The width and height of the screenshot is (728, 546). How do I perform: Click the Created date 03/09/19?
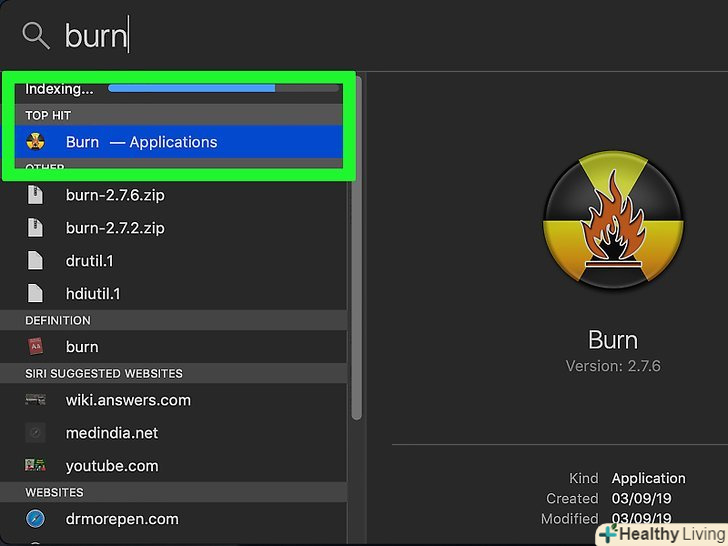tap(641, 498)
